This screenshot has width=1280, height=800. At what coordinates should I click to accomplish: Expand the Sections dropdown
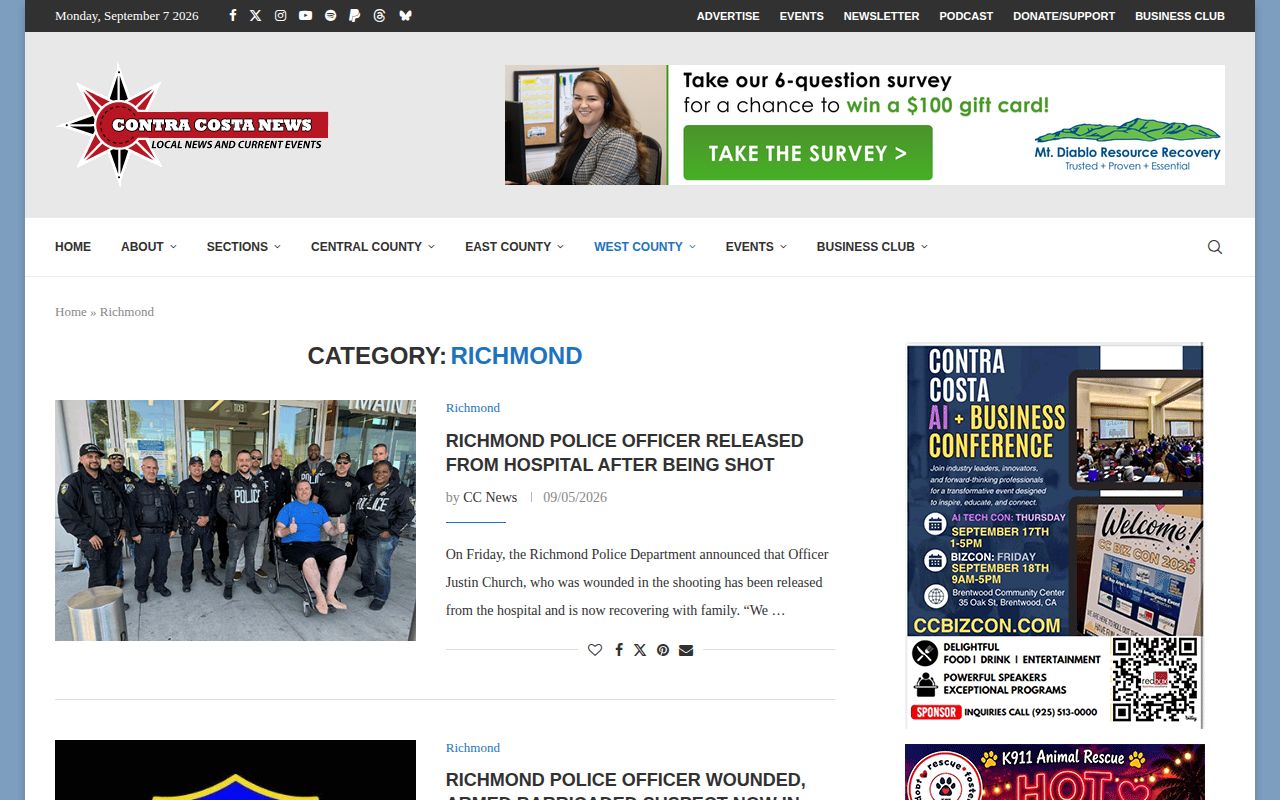click(244, 247)
